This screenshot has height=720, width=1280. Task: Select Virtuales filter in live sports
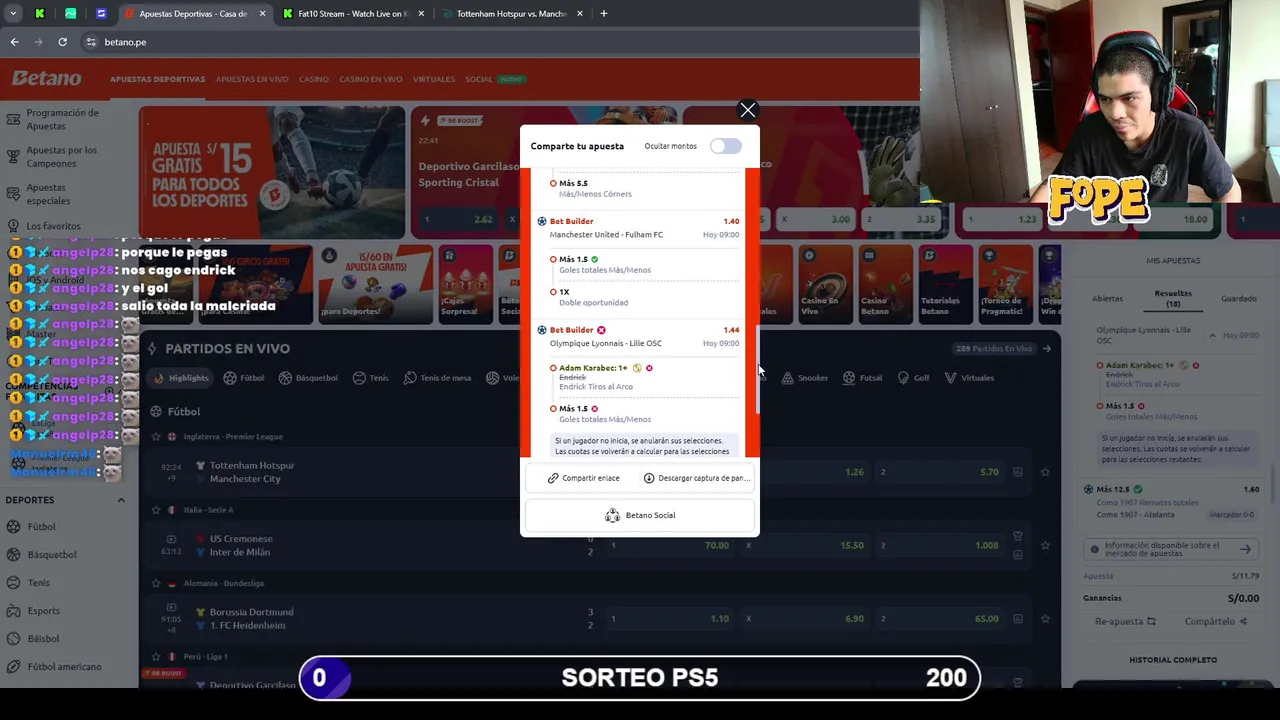(969, 378)
